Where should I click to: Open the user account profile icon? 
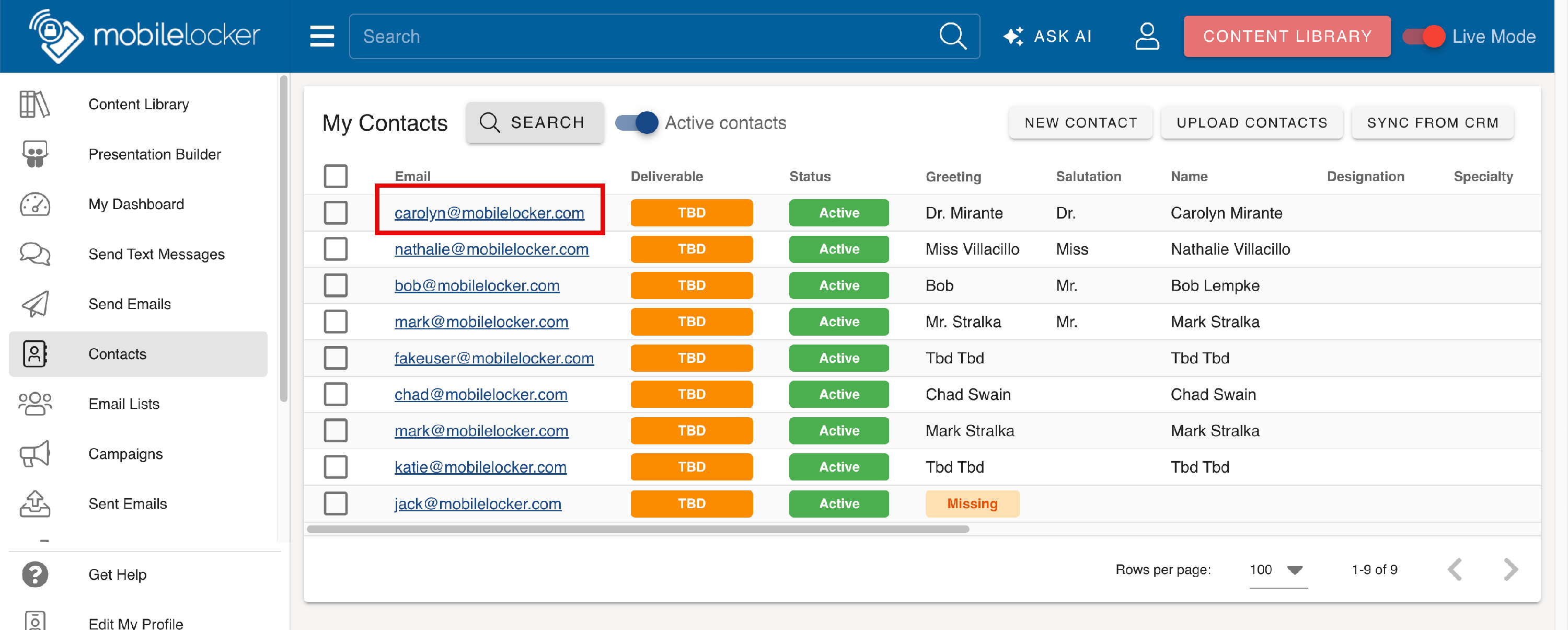1147,37
